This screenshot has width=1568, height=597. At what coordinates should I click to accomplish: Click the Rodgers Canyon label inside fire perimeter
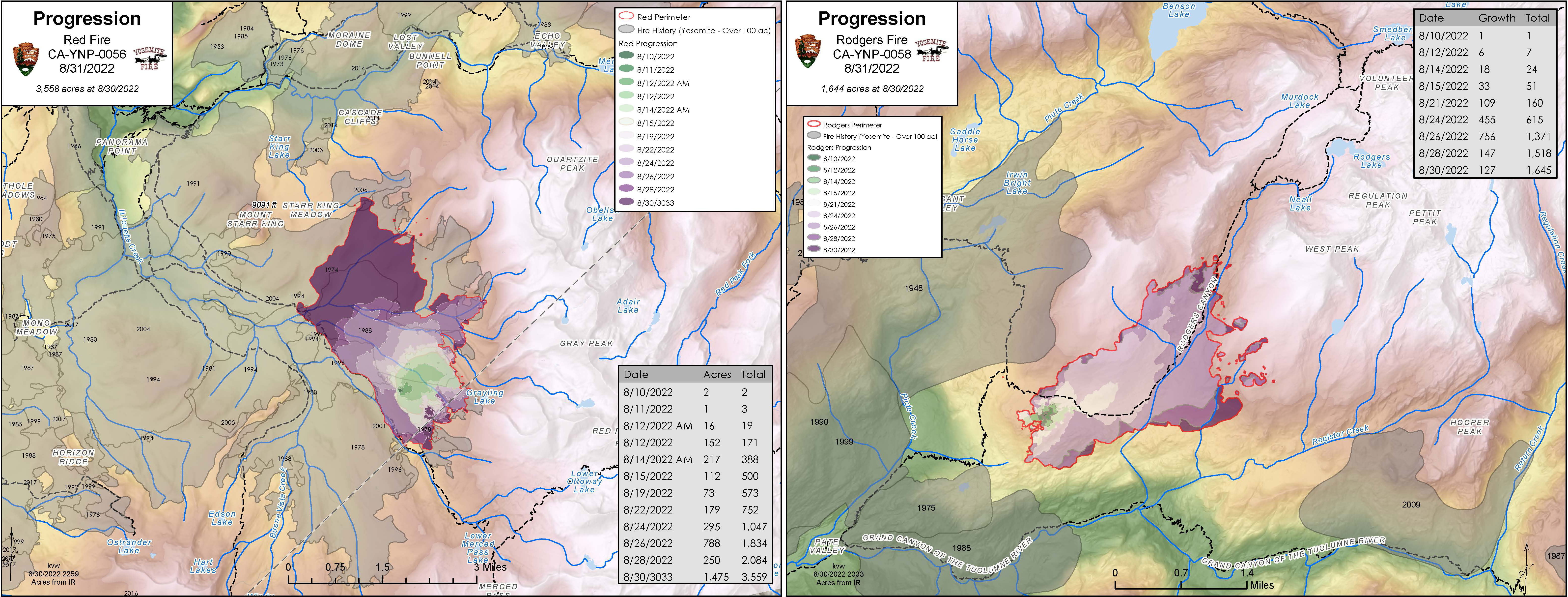(x=1197, y=315)
